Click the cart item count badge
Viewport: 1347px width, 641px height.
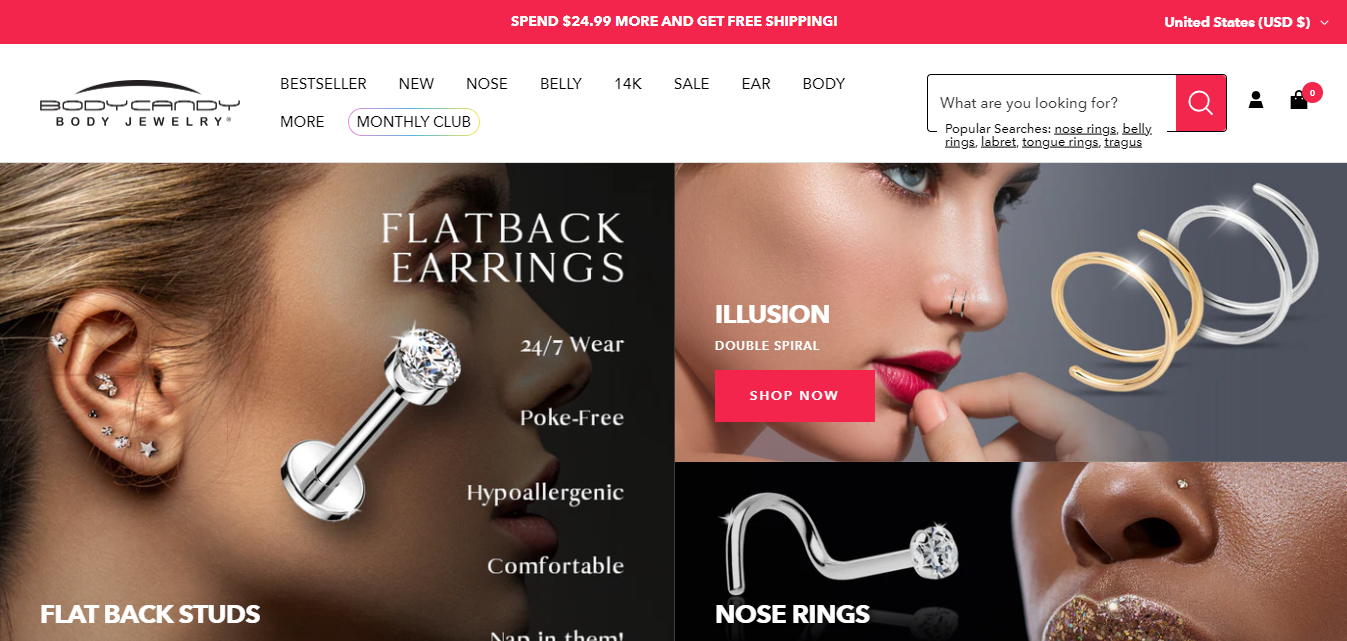tap(1312, 92)
